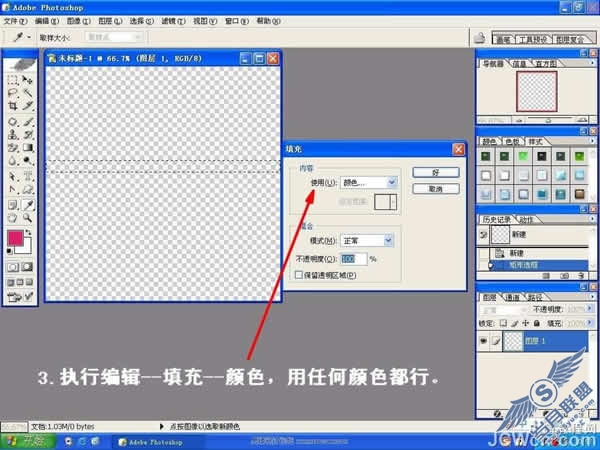
Task: Select the Crop tool
Action: [x=13, y=105]
